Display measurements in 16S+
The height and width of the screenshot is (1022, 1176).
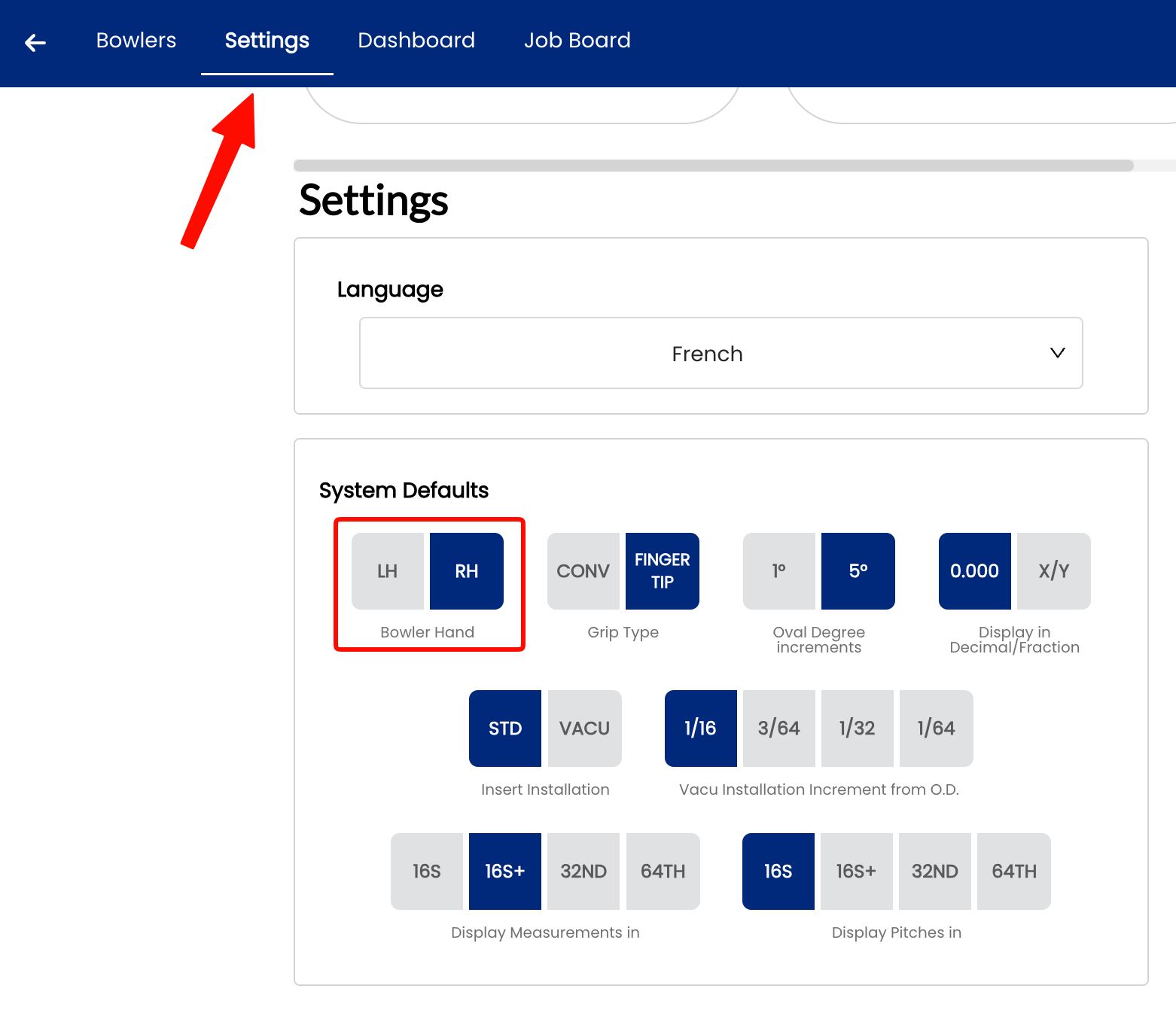coord(505,871)
